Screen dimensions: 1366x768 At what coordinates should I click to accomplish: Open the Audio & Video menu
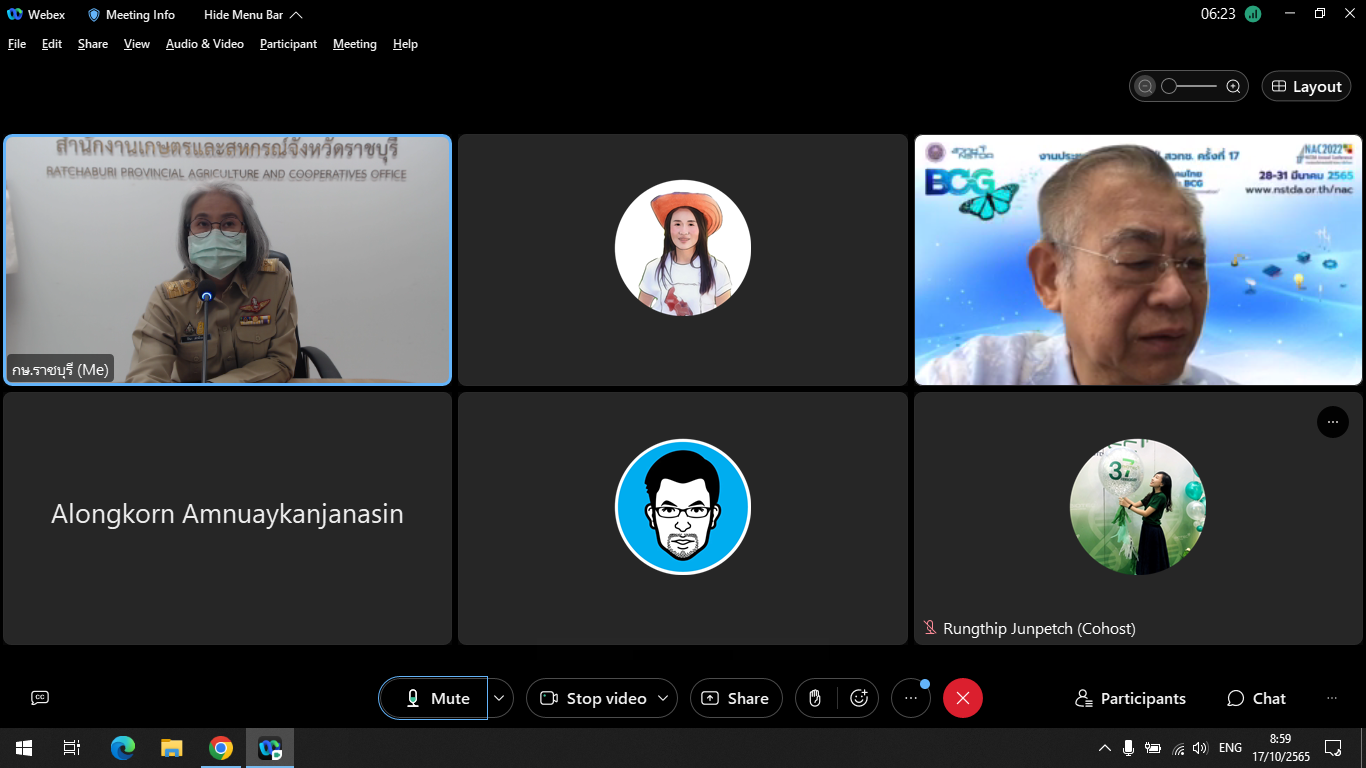(204, 44)
